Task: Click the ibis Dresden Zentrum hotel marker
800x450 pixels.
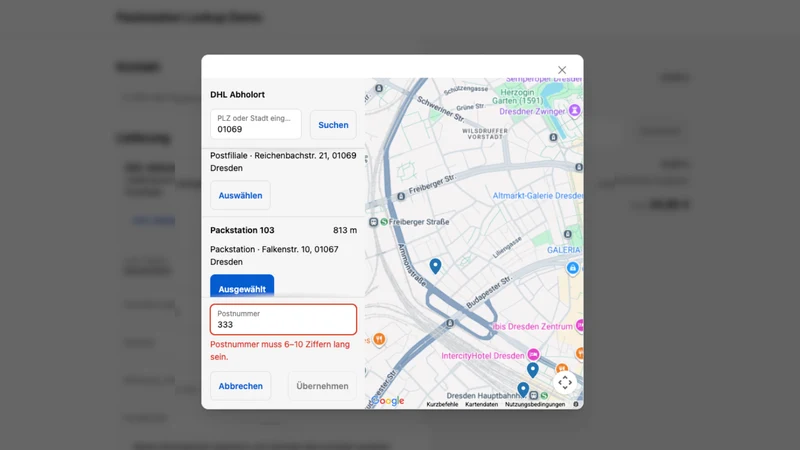Action: pyautogui.click(x=580, y=326)
